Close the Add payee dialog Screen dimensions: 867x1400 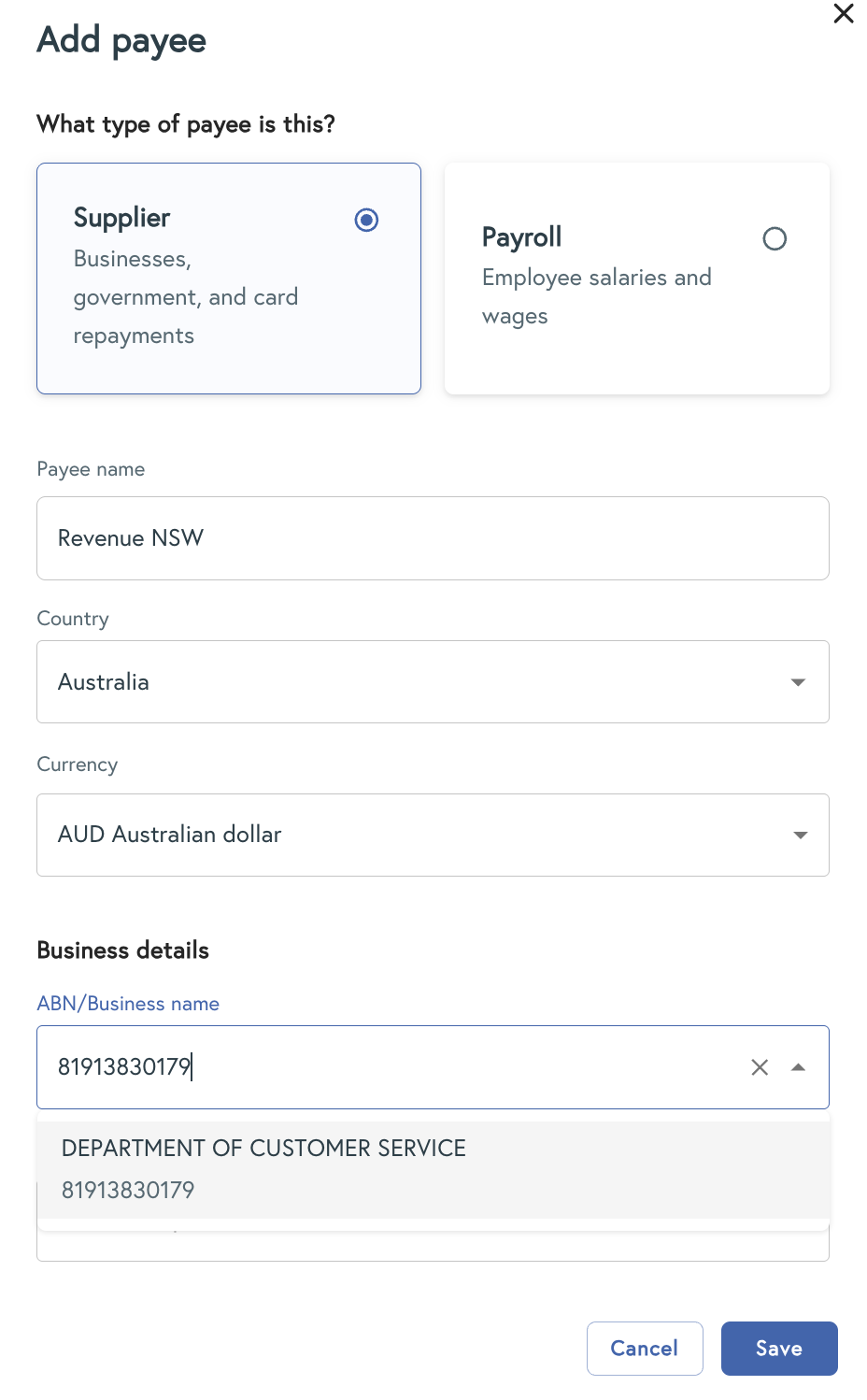(844, 13)
